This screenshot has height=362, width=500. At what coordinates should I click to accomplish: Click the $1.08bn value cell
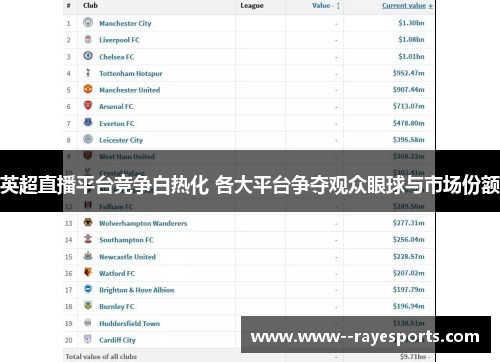[411, 40]
